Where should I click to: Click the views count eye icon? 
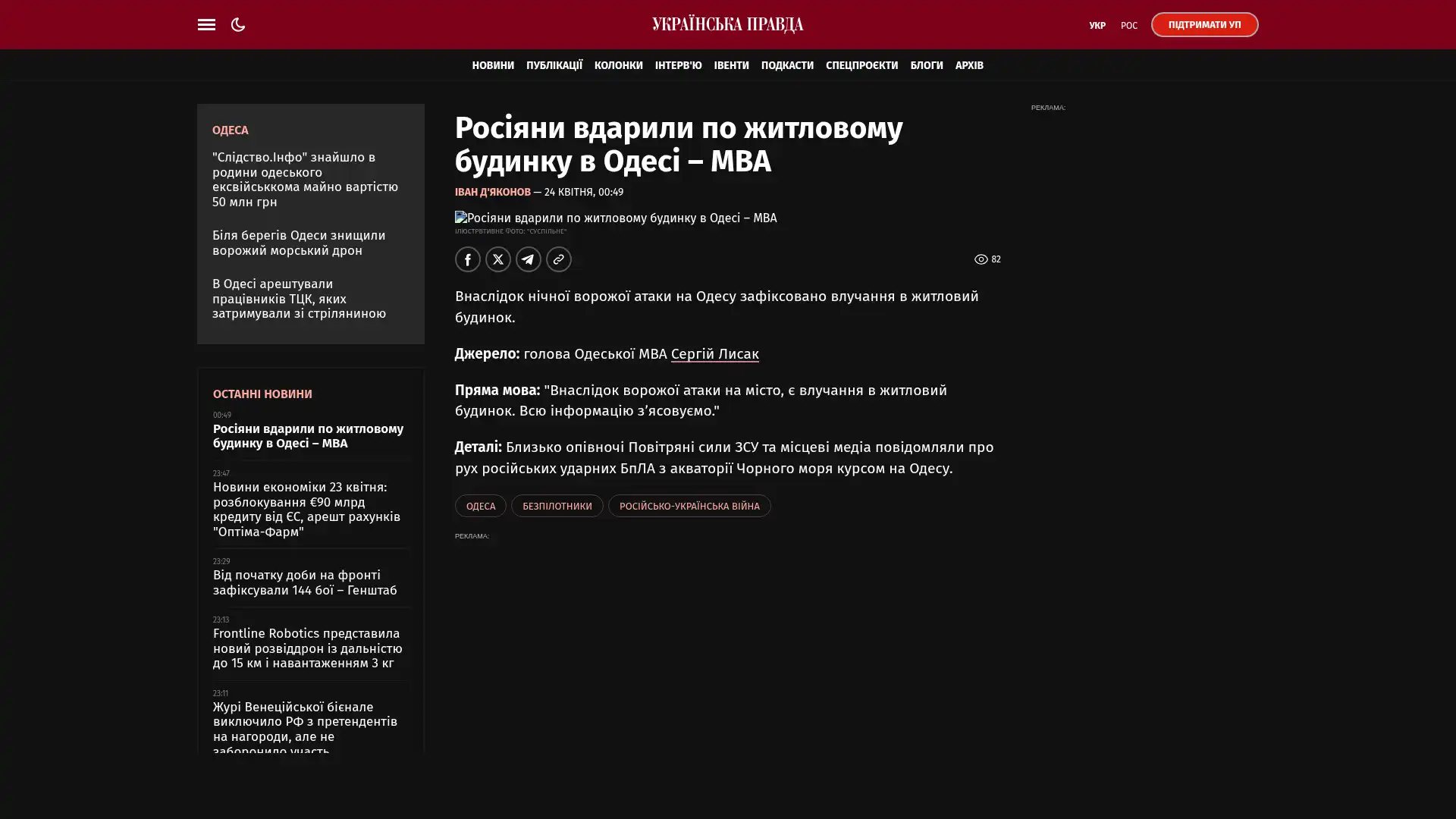pyautogui.click(x=981, y=259)
